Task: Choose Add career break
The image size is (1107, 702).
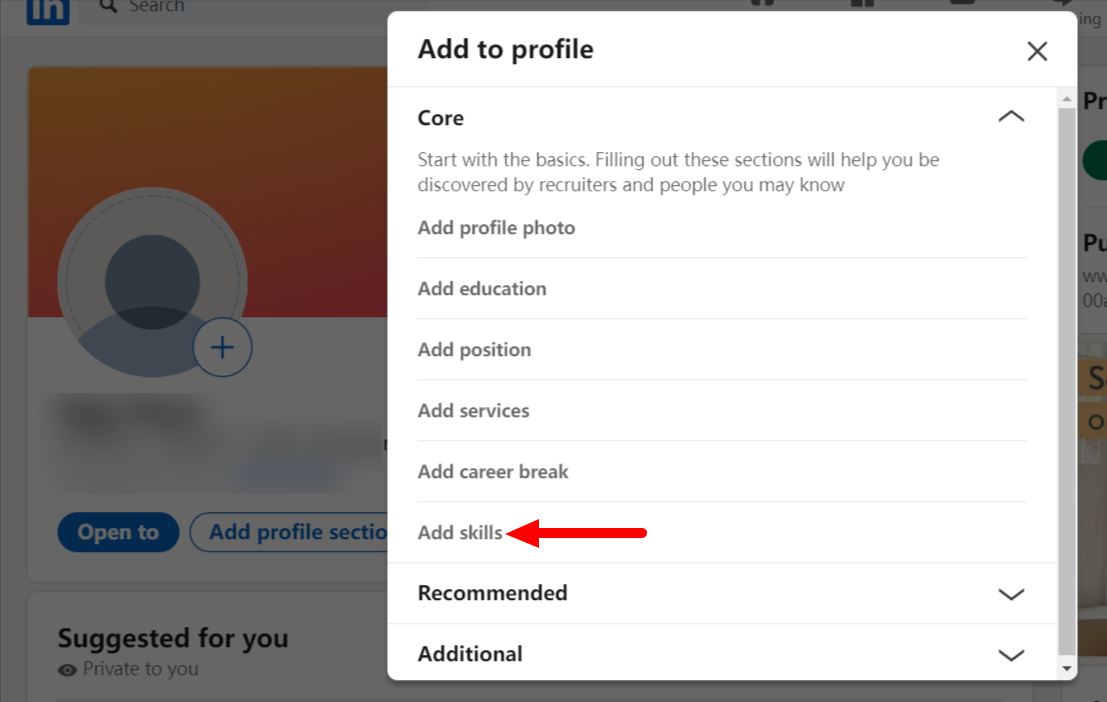Action: 493,471
